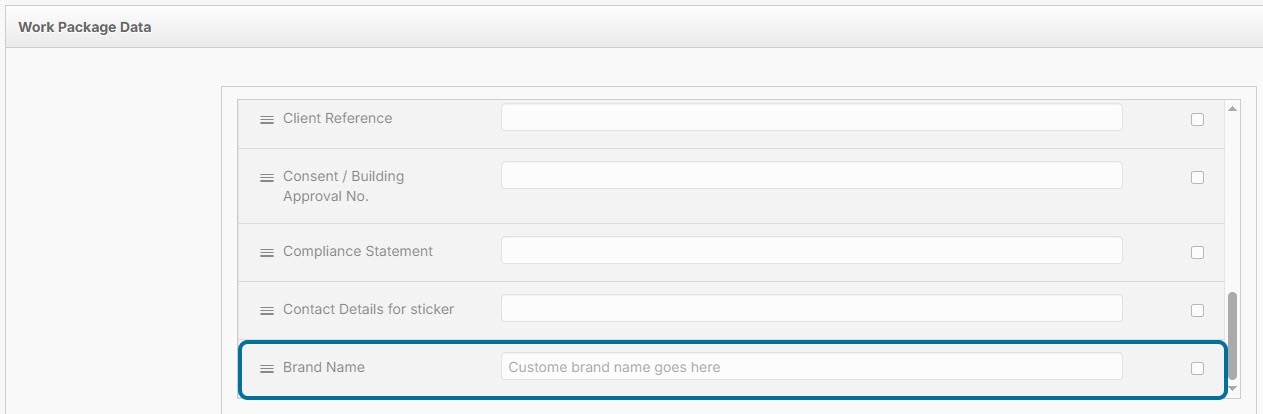
Task: Check the Compliance Statement checkbox
Action: (x=1197, y=252)
